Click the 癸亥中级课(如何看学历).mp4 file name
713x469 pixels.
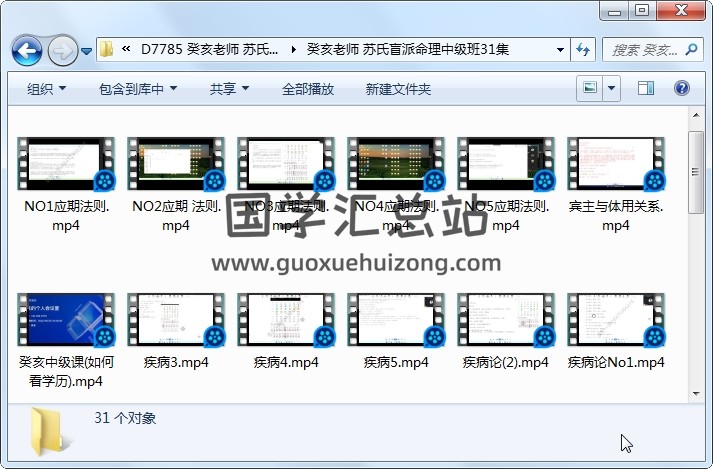66,372
